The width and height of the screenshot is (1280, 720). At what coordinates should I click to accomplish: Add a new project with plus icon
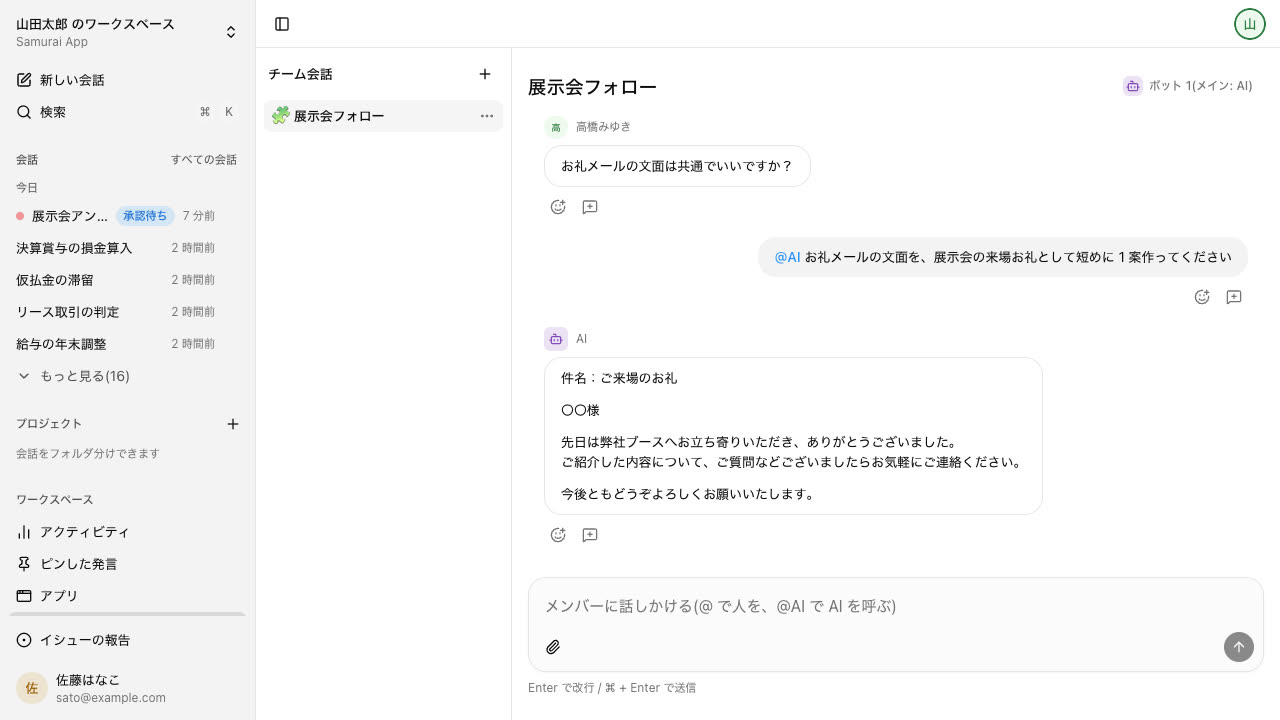tap(233, 424)
